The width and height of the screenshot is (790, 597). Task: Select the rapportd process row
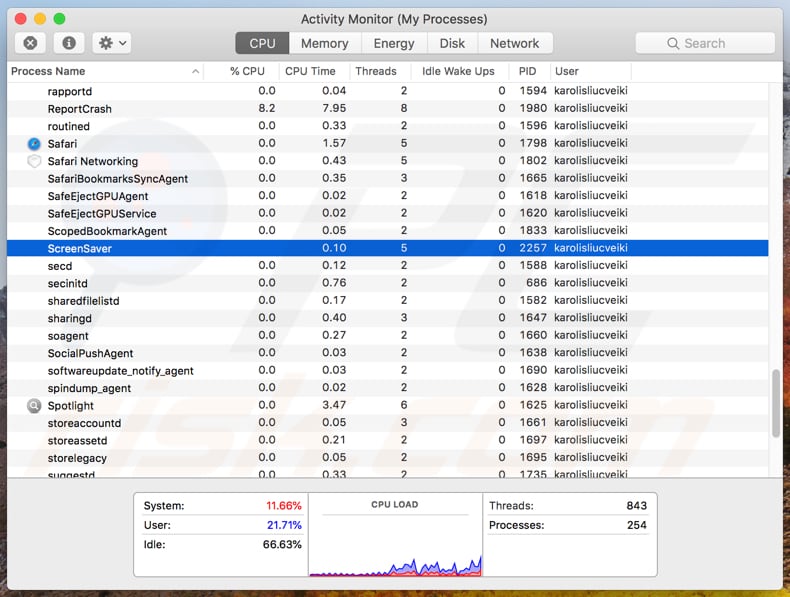(x=387, y=91)
